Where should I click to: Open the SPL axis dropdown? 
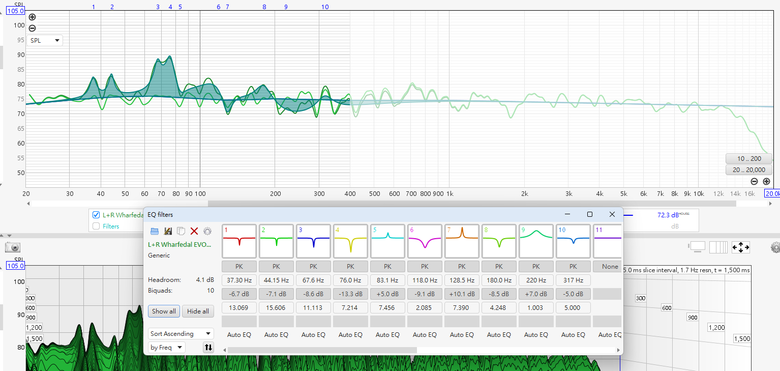(45, 40)
